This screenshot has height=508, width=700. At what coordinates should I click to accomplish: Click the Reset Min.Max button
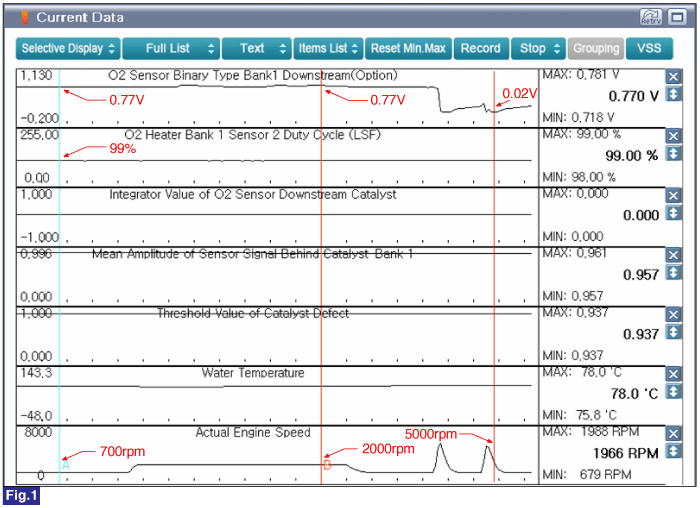(x=408, y=48)
